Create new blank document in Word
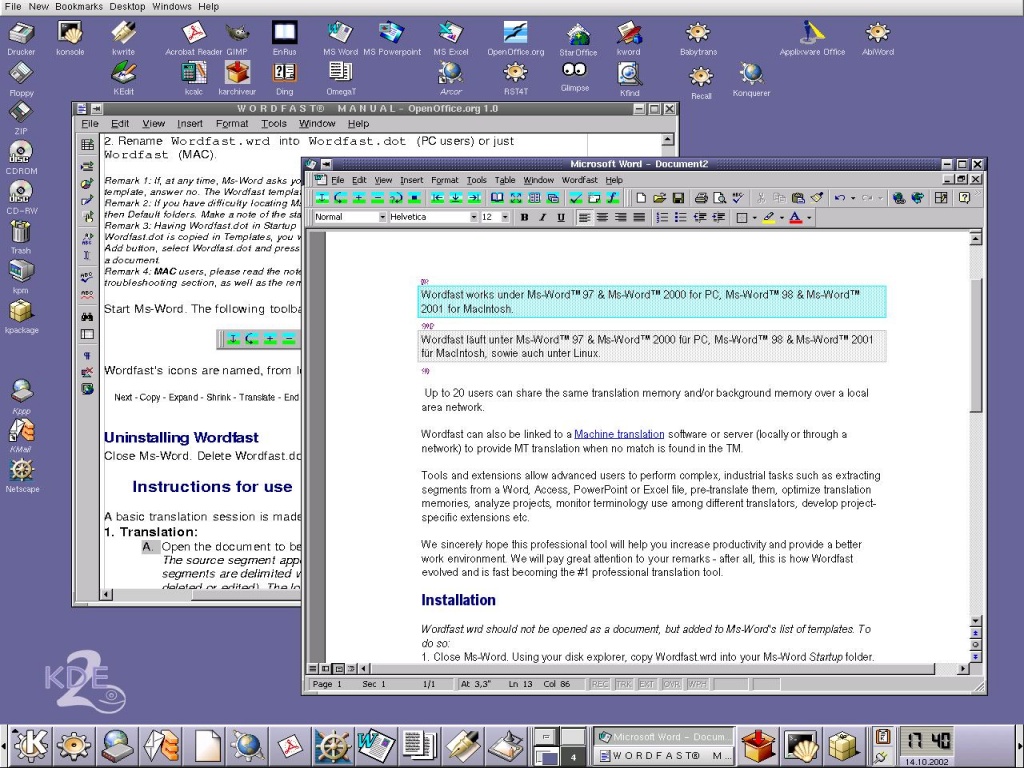Viewport: 1024px width, 768px height. pyautogui.click(x=641, y=197)
